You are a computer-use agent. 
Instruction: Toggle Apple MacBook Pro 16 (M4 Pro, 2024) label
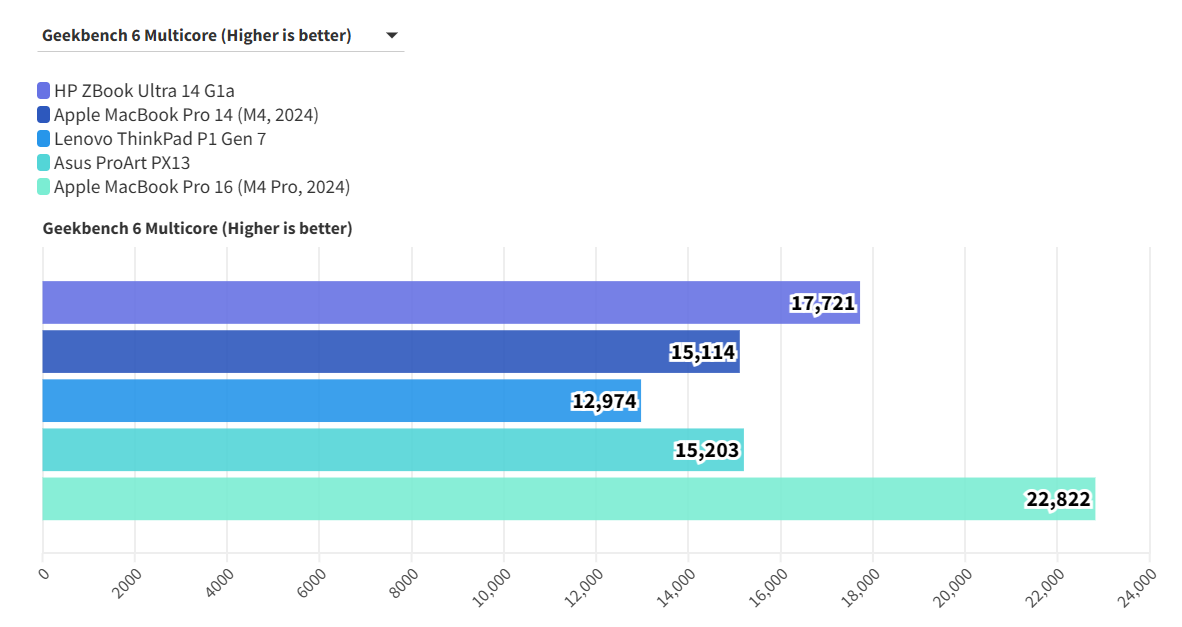[202, 187]
